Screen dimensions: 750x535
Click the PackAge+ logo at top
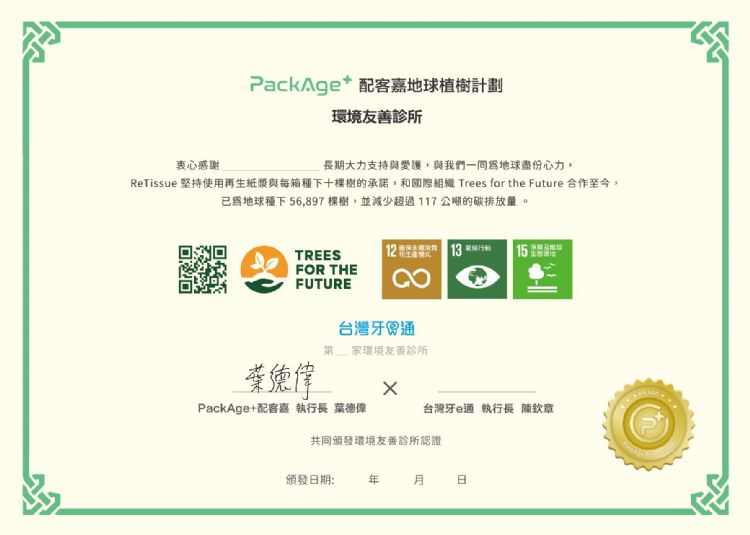tap(300, 85)
